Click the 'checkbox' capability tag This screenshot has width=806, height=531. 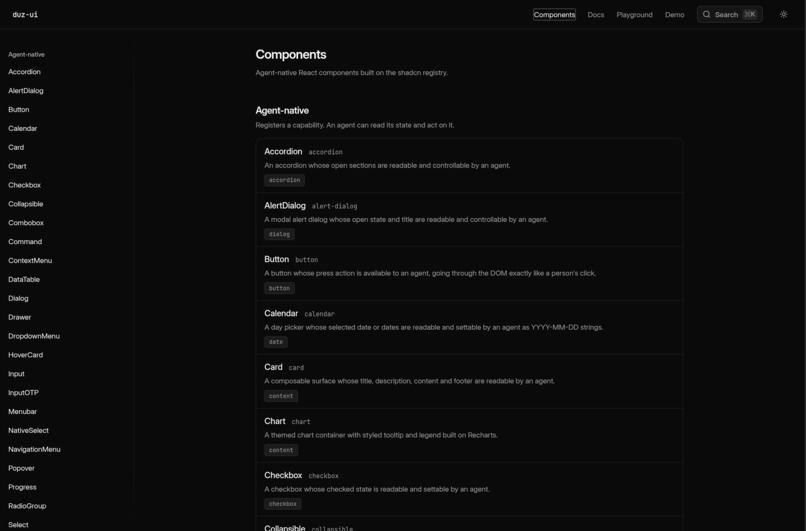pos(283,504)
